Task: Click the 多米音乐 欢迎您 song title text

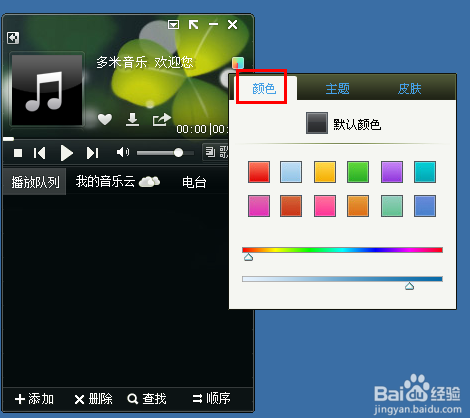Action: (145, 62)
